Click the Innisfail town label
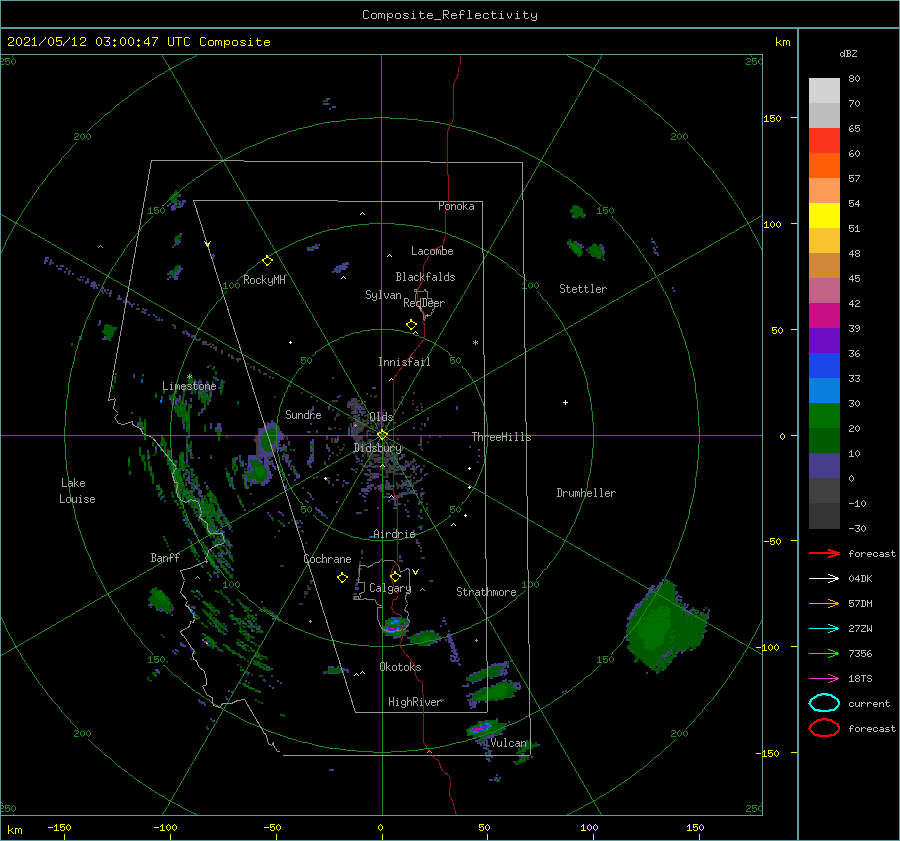The height and width of the screenshot is (841, 900). coord(404,362)
